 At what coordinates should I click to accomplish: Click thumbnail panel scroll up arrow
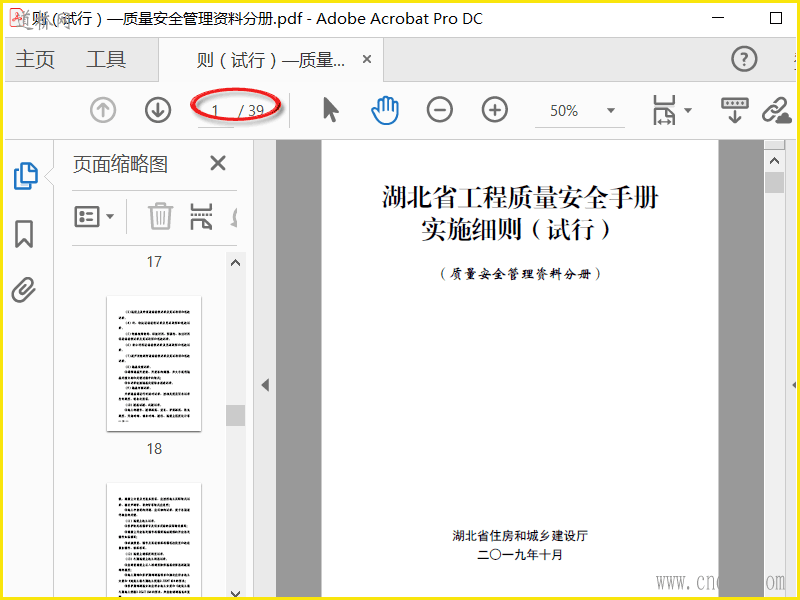[x=235, y=263]
